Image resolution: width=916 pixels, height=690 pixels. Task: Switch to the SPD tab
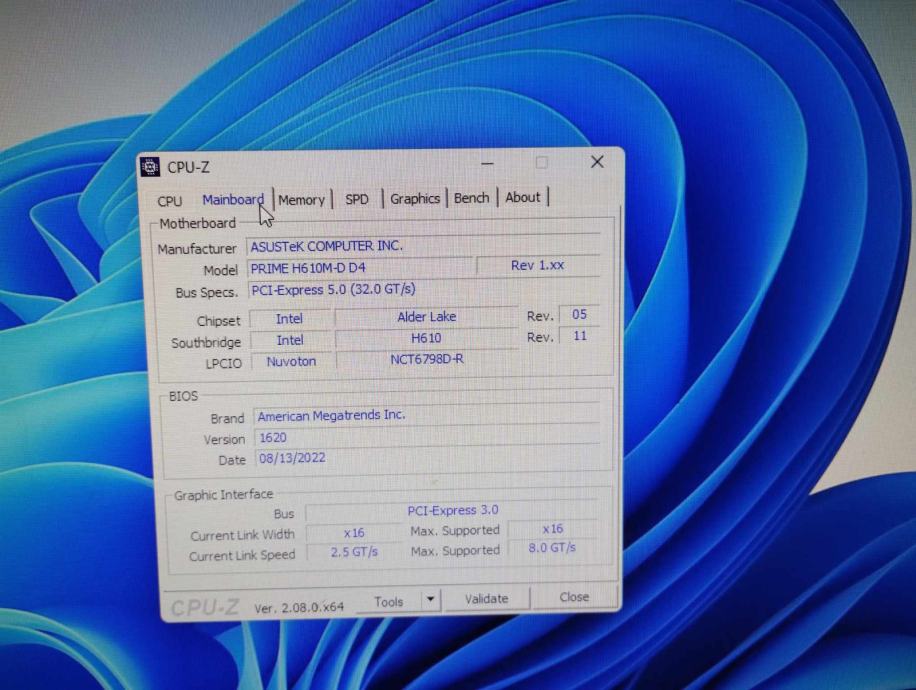pos(357,199)
